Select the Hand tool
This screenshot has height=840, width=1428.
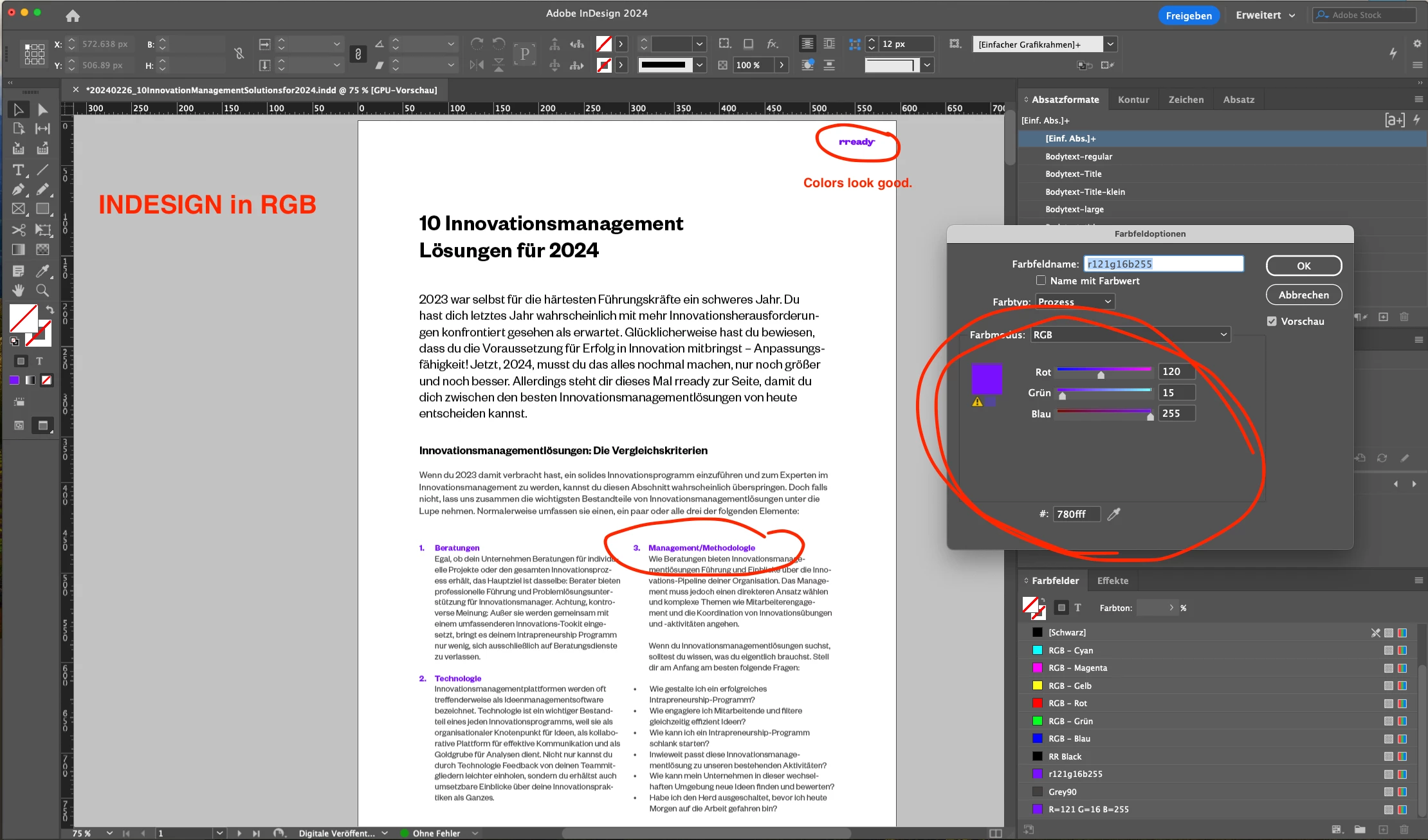[18, 290]
